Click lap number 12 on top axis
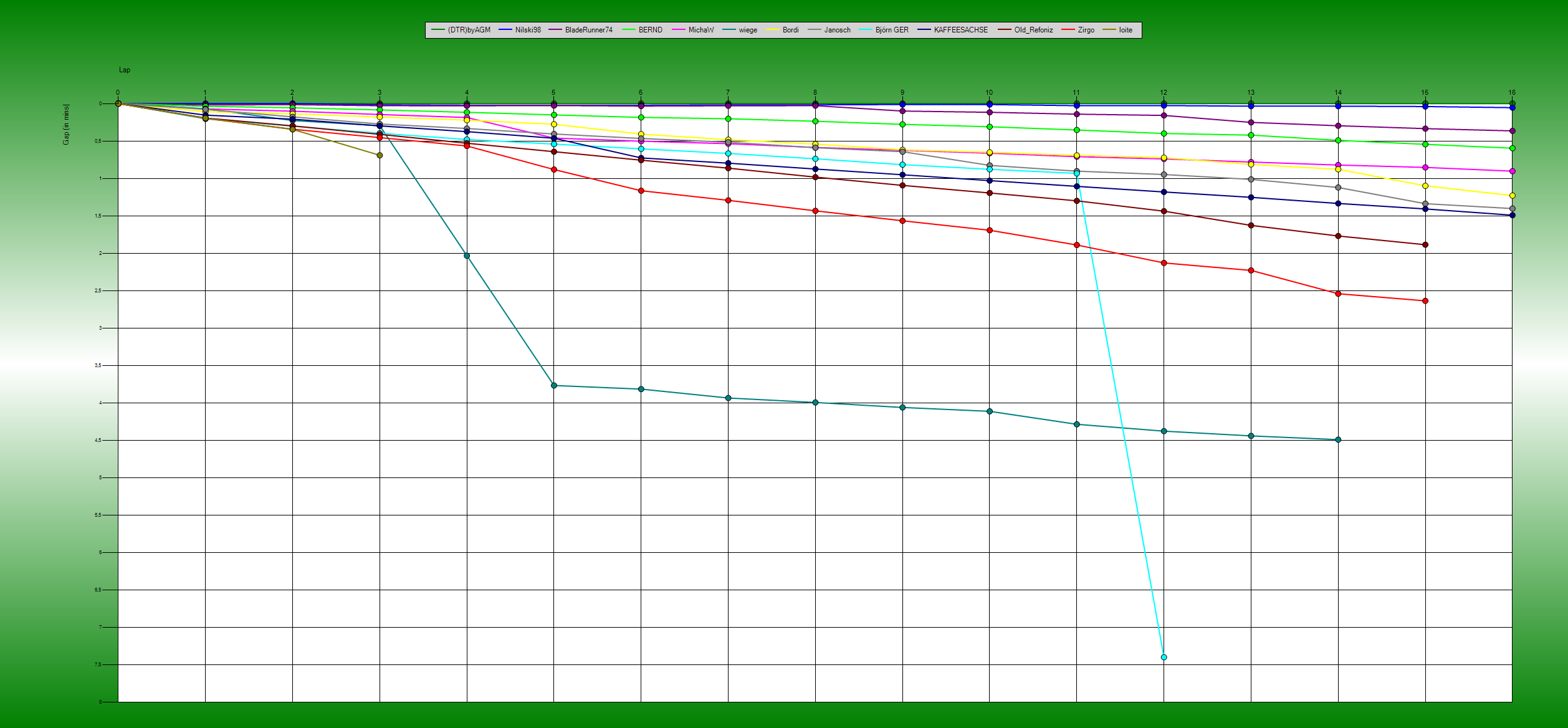Viewport: 1568px width, 728px height. coord(1164,92)
